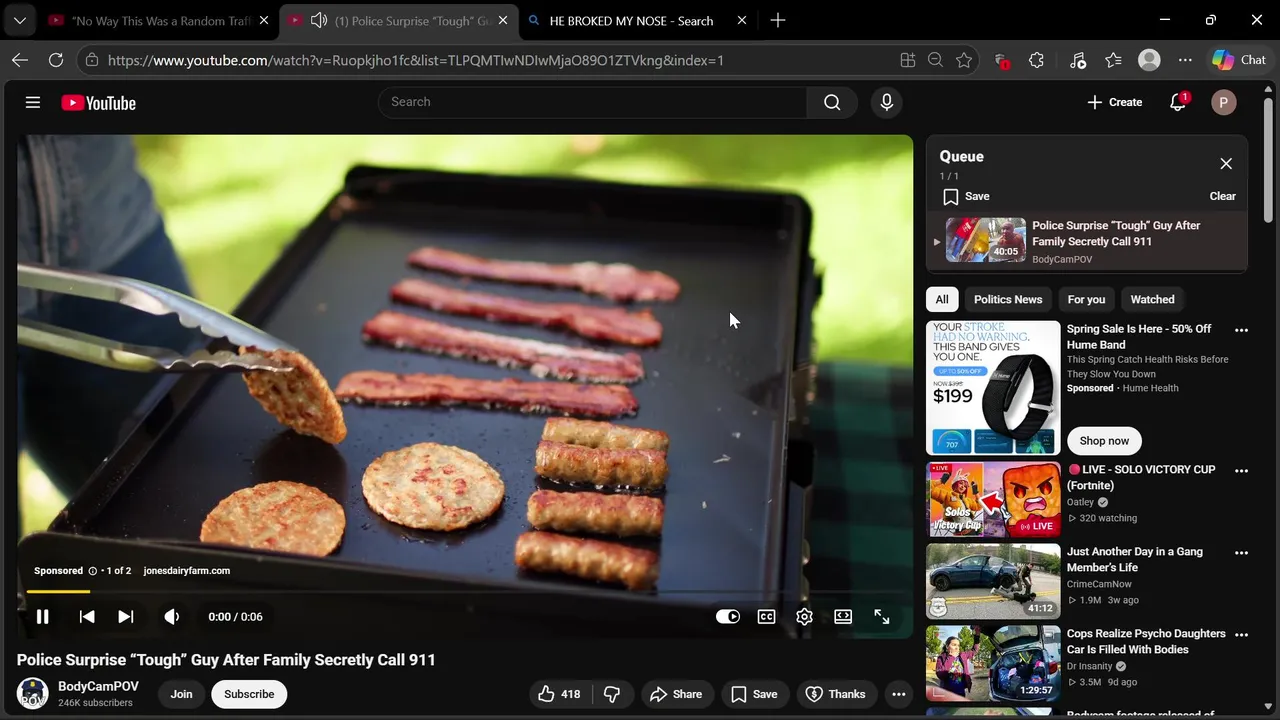Switch to HE BROKED MY NOSE tab
The height and width of the screenshot is (720, 1280).
638,20
